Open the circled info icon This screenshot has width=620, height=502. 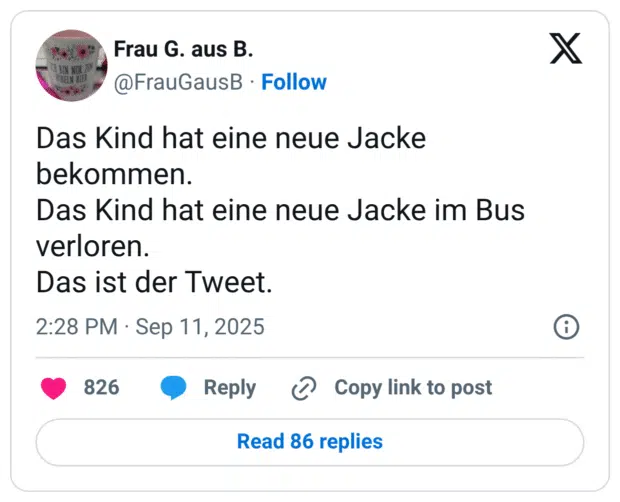pyautogui.click(x=566, y=327)
